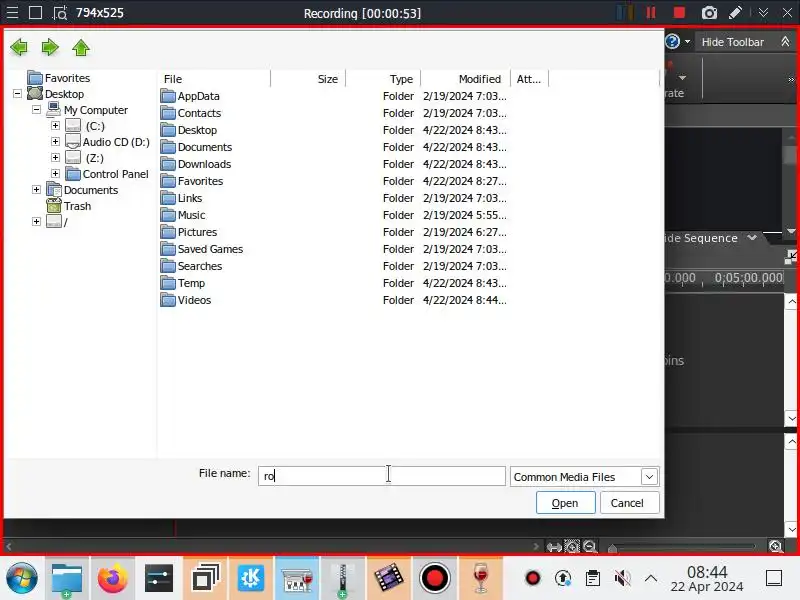Open file manager from the taskbar
800x600 pixels.
point(67,579)
